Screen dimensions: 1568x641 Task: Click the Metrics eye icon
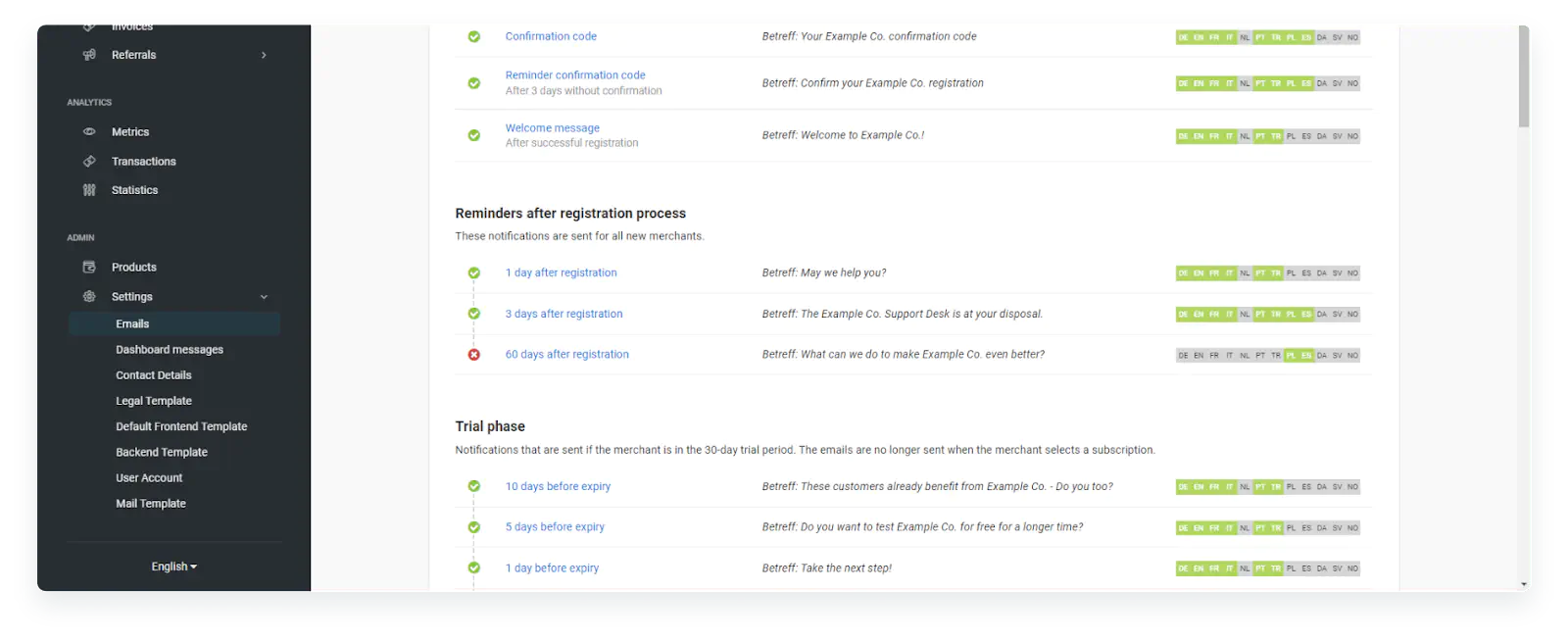pyautogui.click(x=89, y=131)
